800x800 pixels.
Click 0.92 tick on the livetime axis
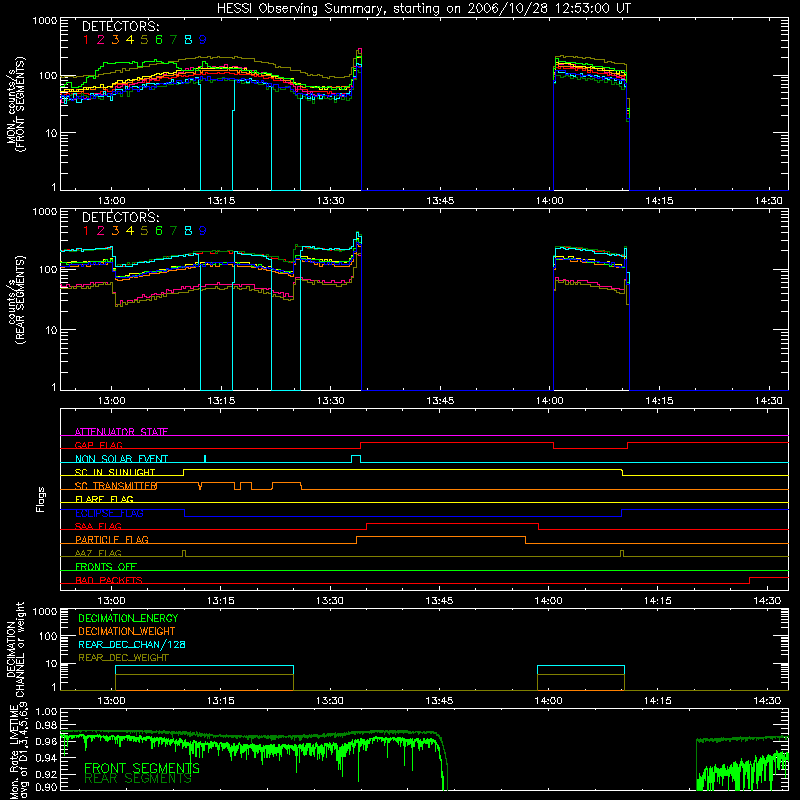click(46, 773)
